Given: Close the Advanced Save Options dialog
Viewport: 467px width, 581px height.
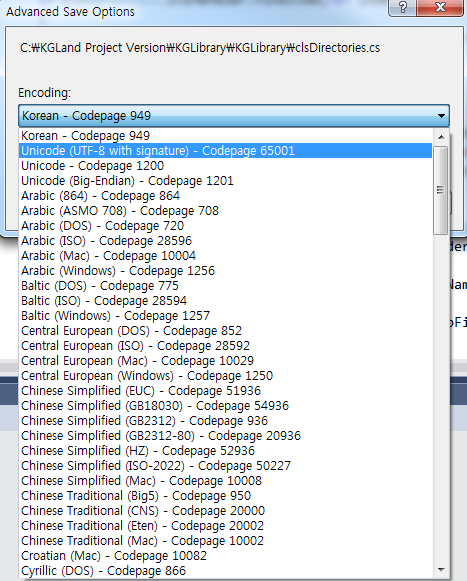Looking at the screenshot, I should (440, 7).
